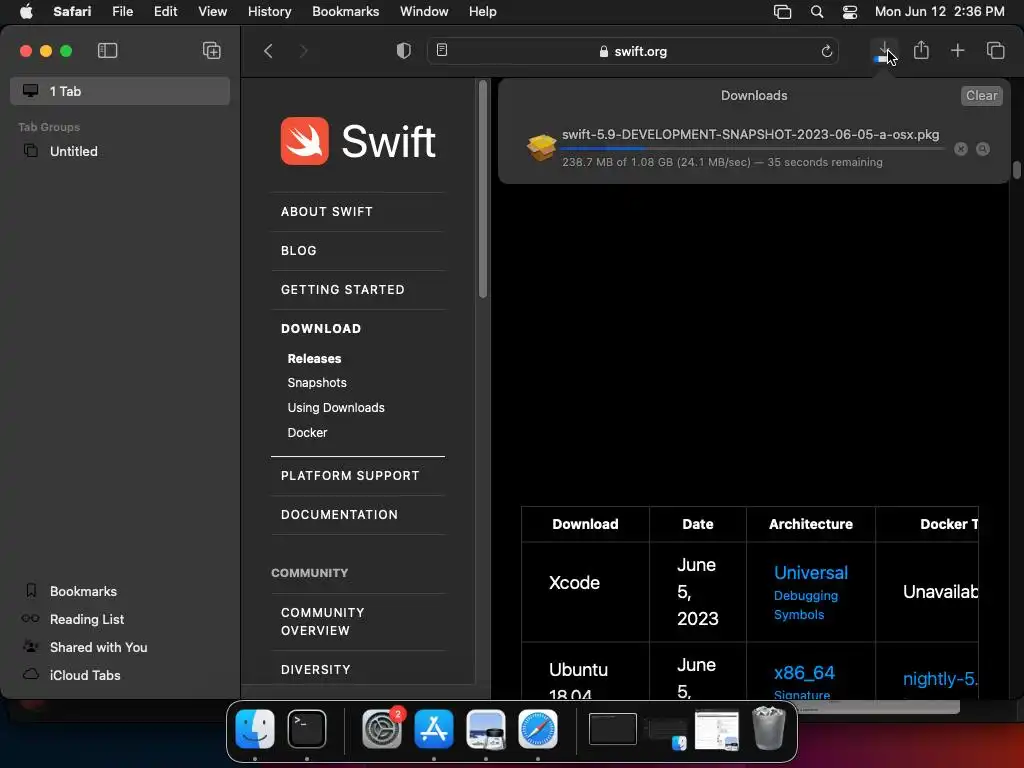Open the Platform Support page
The image size is (1024, 768).
tap(350, 475)
